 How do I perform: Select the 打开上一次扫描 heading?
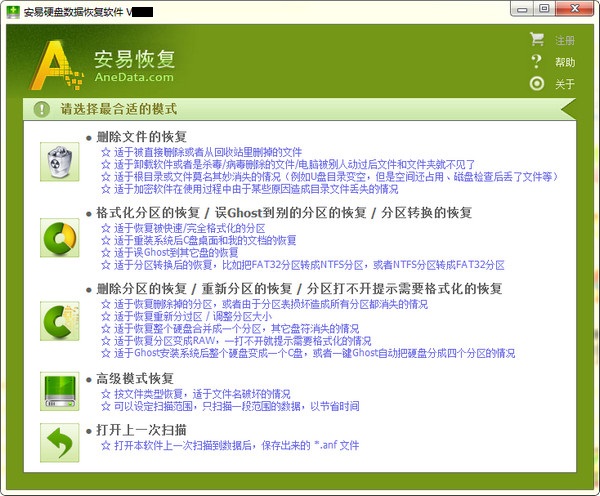pos(141,430)
